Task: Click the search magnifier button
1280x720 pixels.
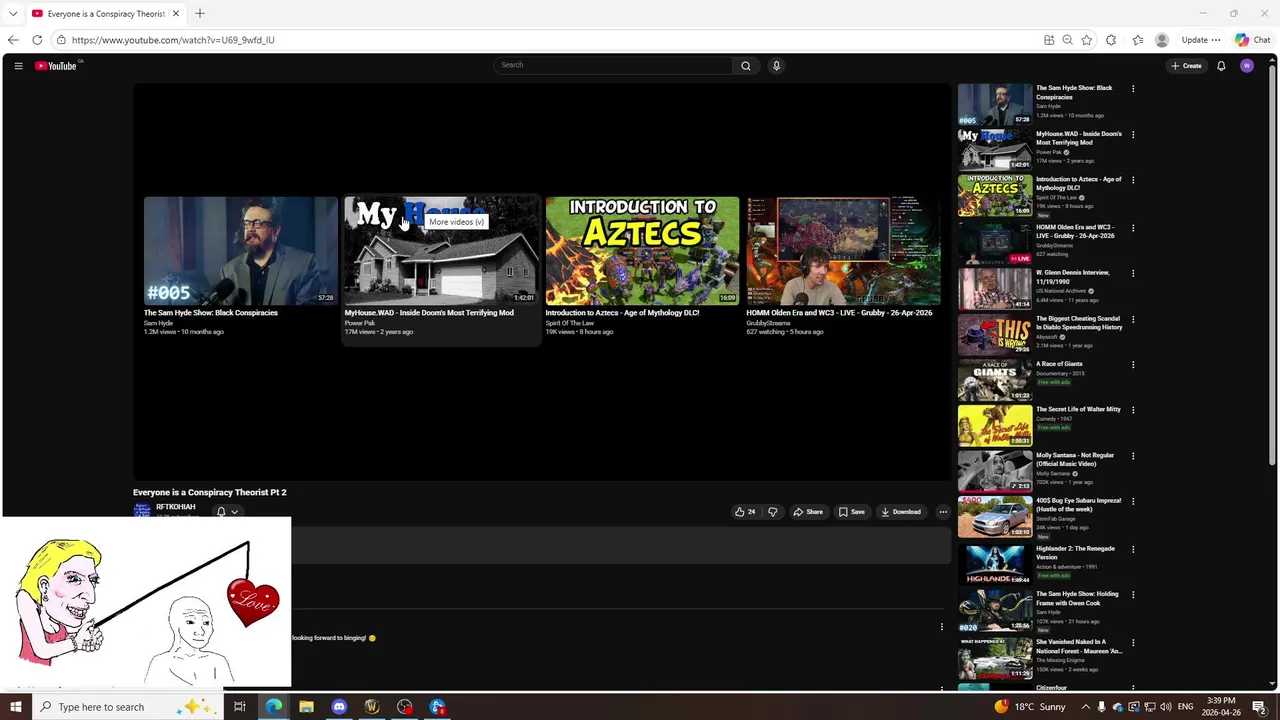Action: 745,66
